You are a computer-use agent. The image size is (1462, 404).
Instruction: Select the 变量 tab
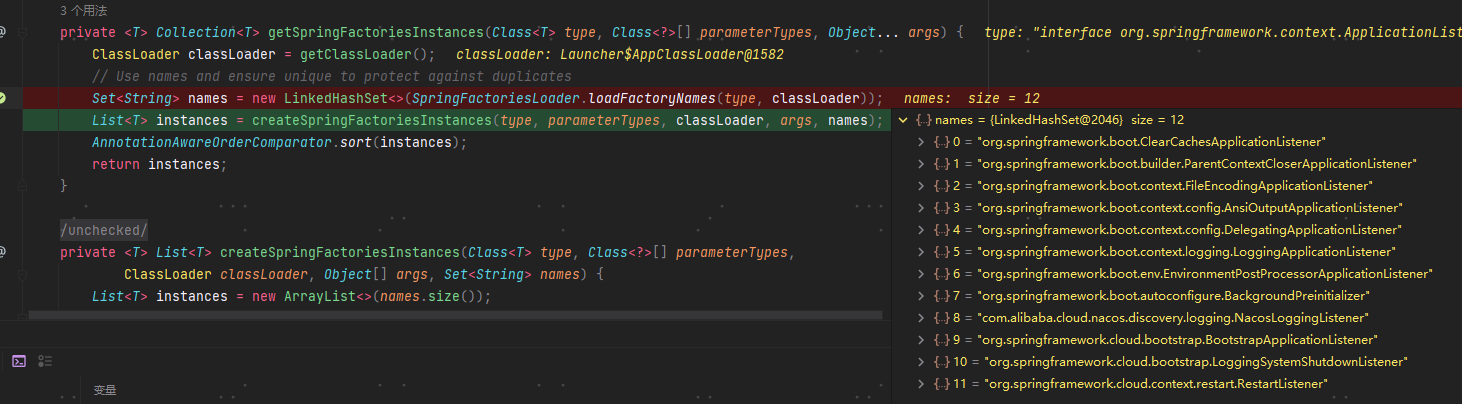[105, 390]
